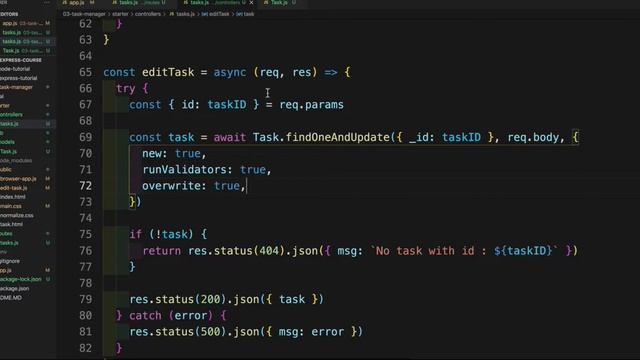The image size is (640, 360).
Task: Close the active controllers tasks.js tab
Action: (251, 2)
